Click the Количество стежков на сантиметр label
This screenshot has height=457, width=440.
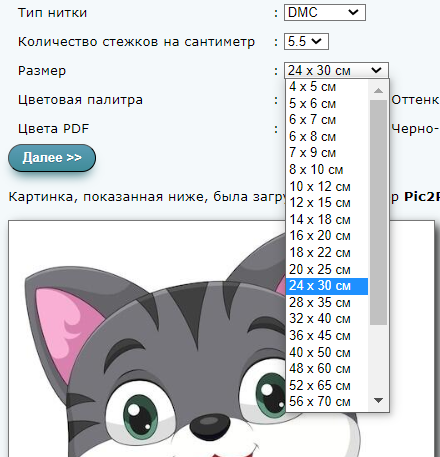136,42
